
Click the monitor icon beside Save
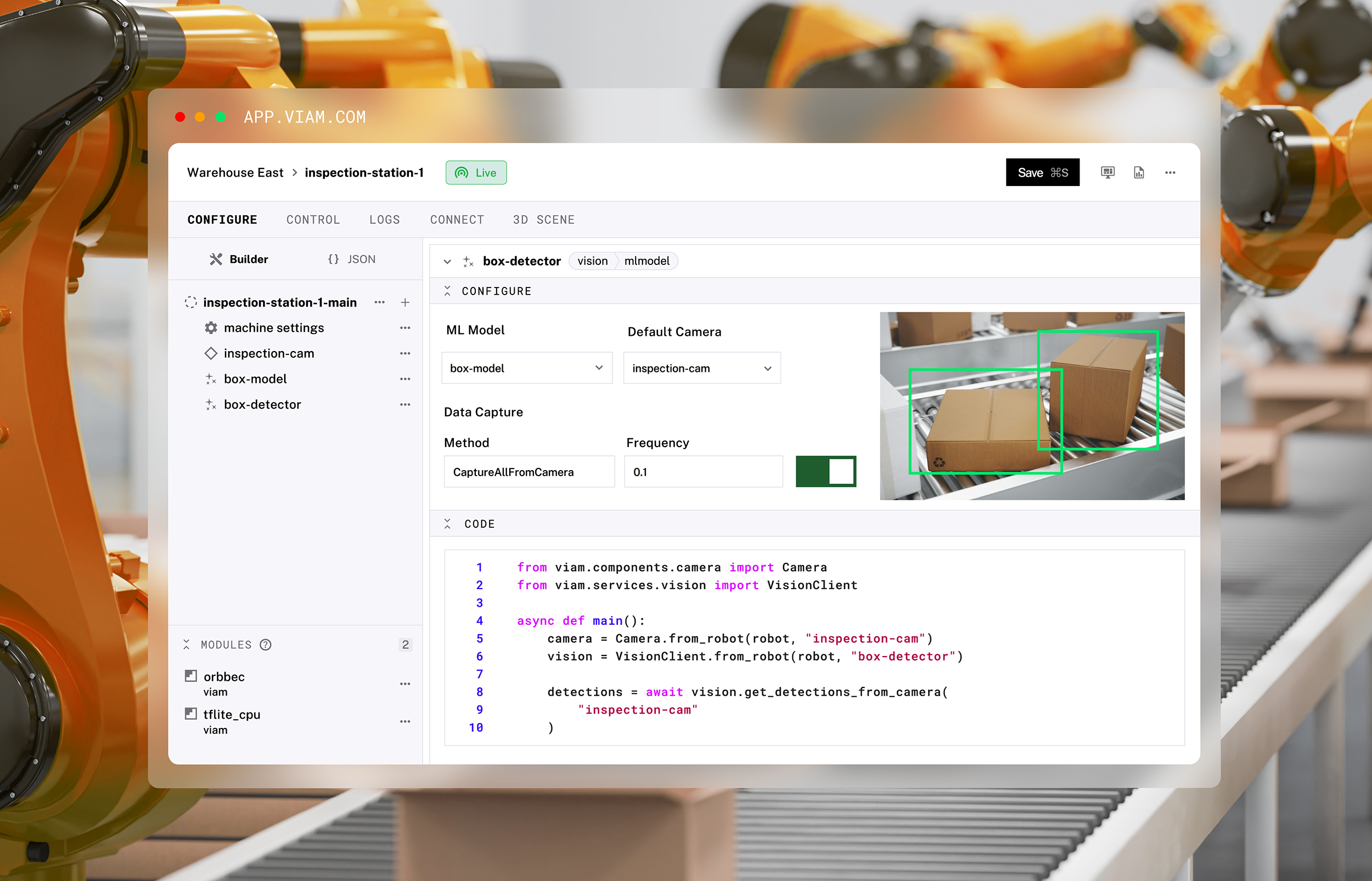coord(1107,172)
